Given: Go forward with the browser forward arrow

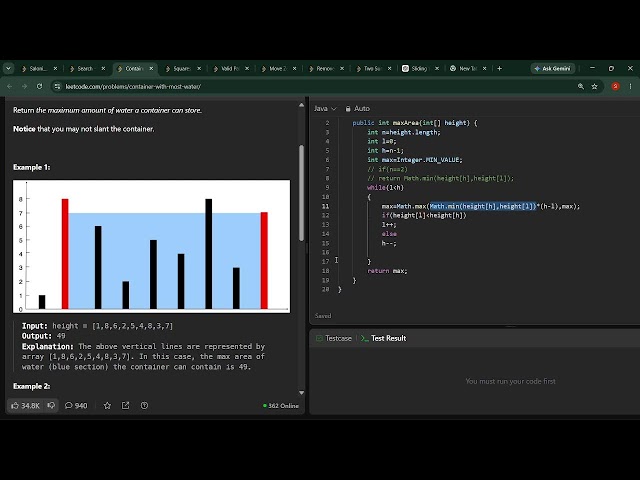Looking at the screenshot, I should [24, 87].
